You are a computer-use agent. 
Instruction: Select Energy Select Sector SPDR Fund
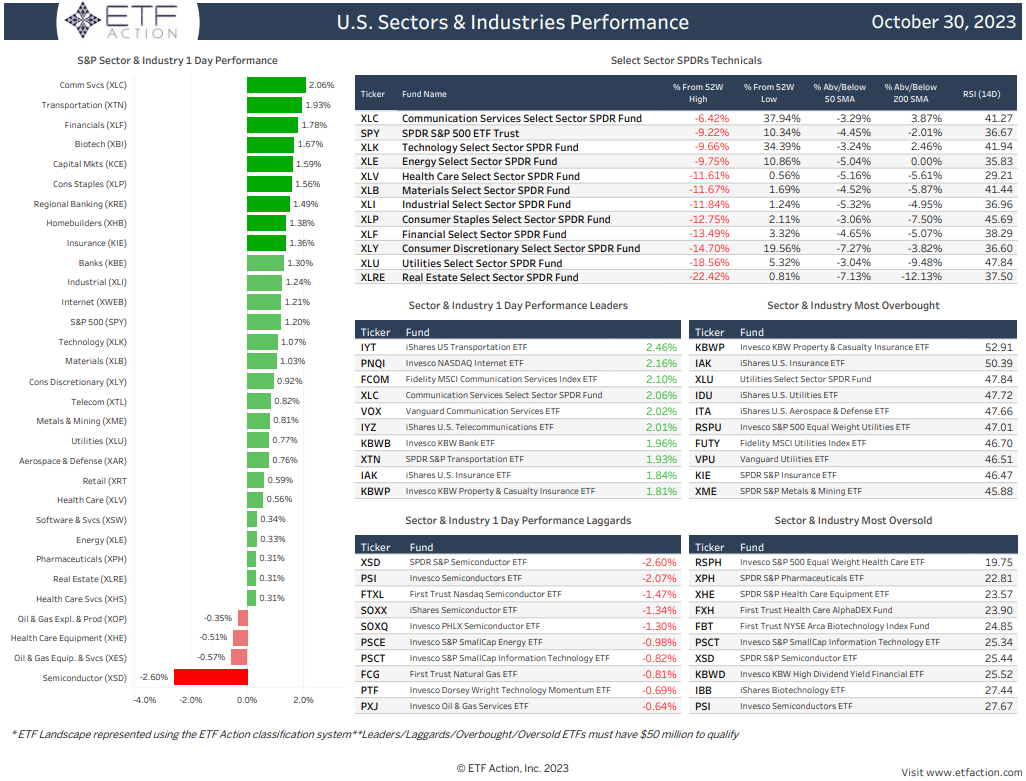pyautogui.click(x=480, y=162)
